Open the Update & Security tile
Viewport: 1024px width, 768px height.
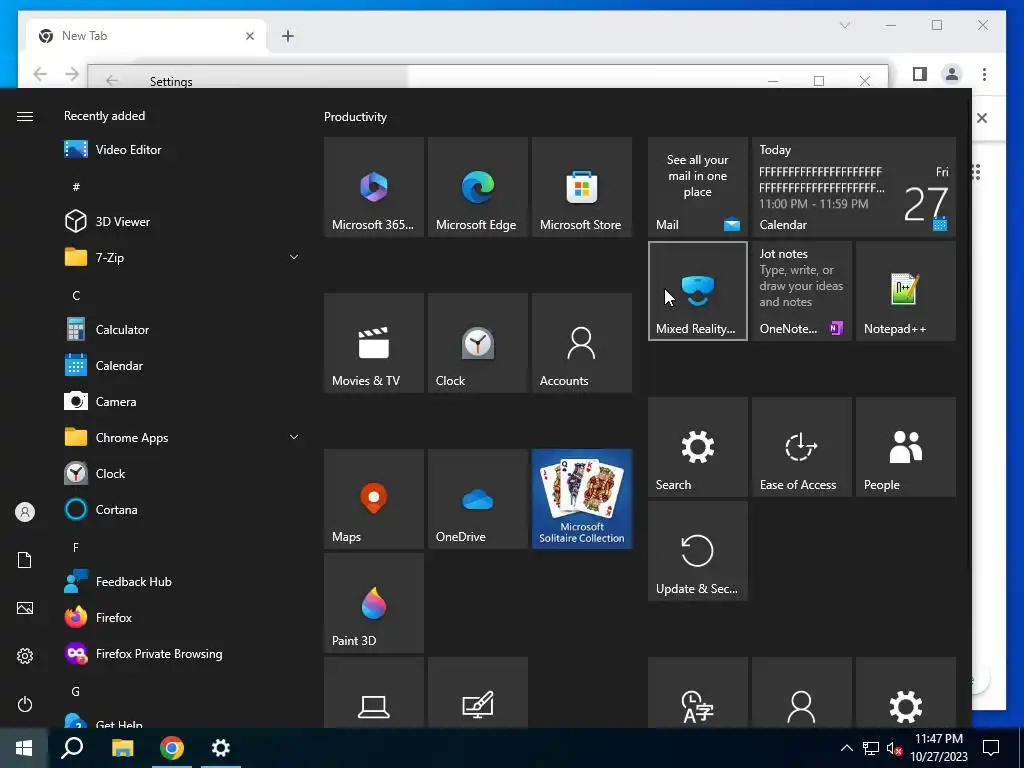(x=697, y=551)
